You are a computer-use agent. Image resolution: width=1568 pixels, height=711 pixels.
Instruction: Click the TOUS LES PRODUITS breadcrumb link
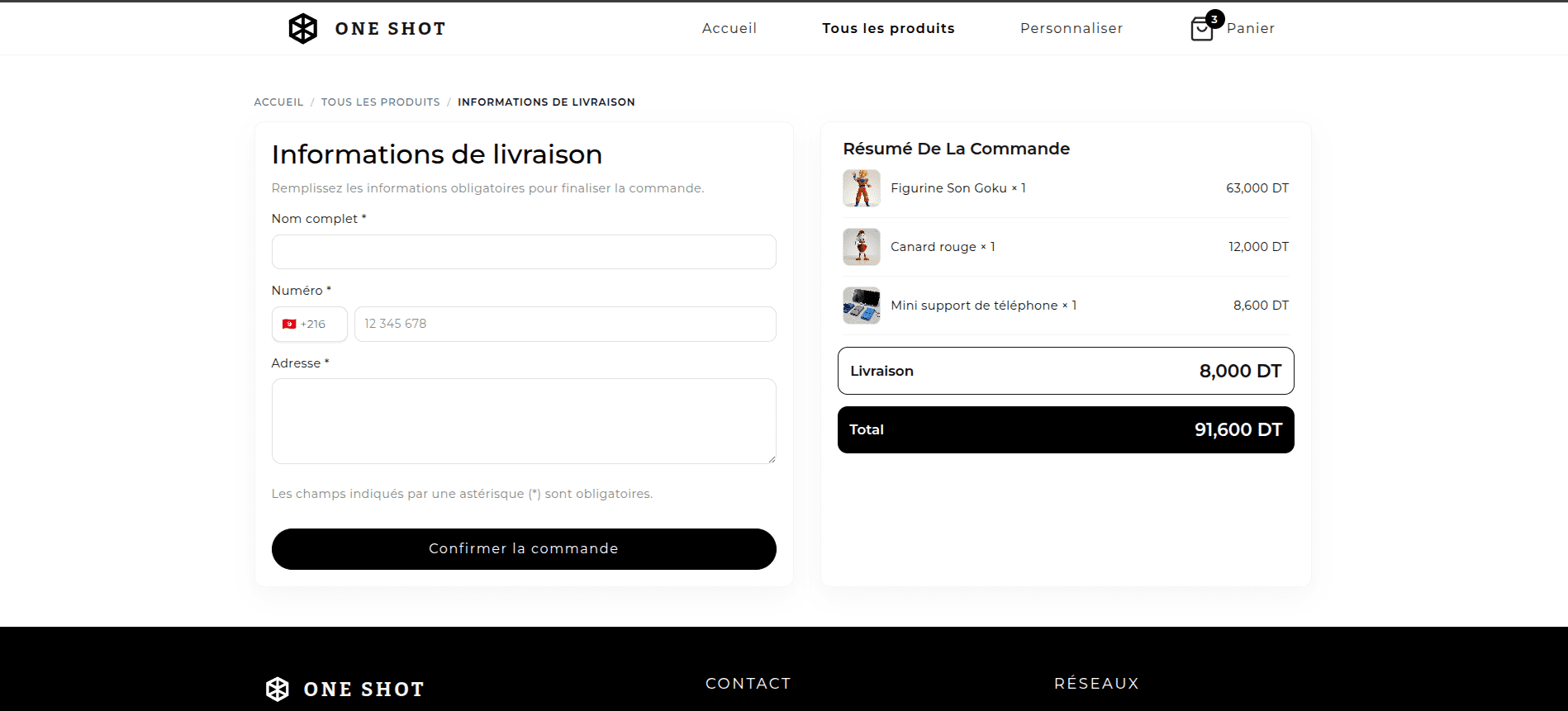tap(381, 102)
